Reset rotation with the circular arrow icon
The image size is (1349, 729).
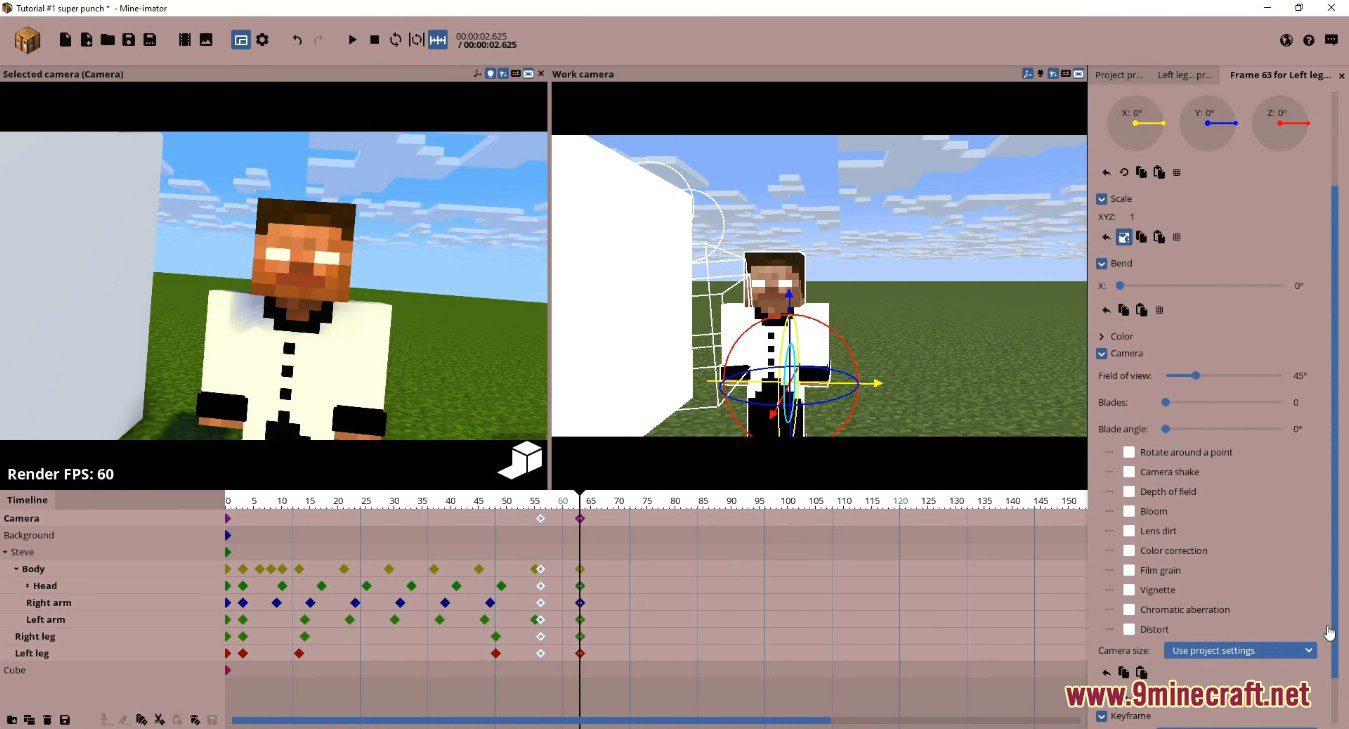click(x=1124, y=173)
